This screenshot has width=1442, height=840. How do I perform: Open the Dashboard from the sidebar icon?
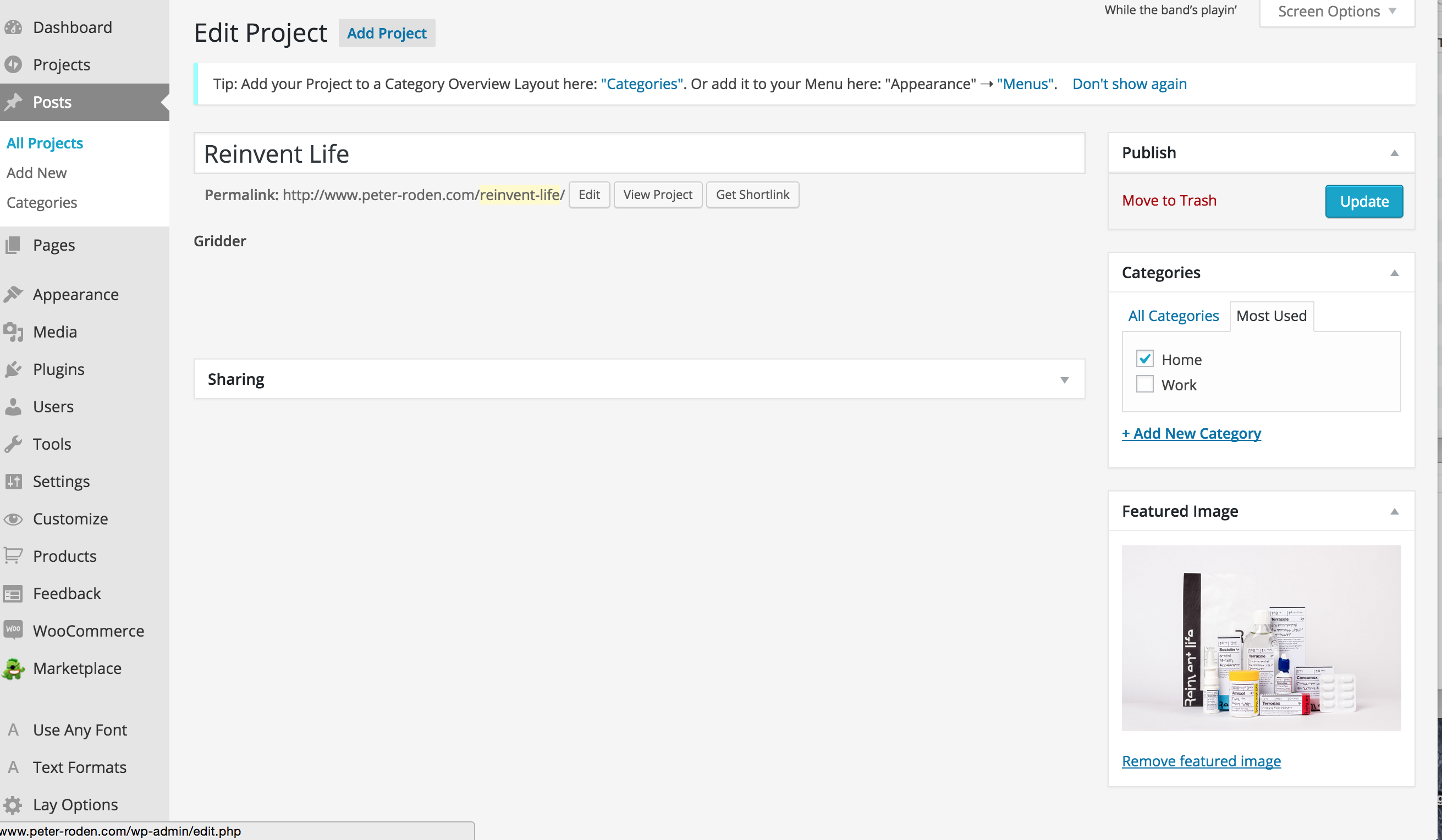(x=14, y=27)
